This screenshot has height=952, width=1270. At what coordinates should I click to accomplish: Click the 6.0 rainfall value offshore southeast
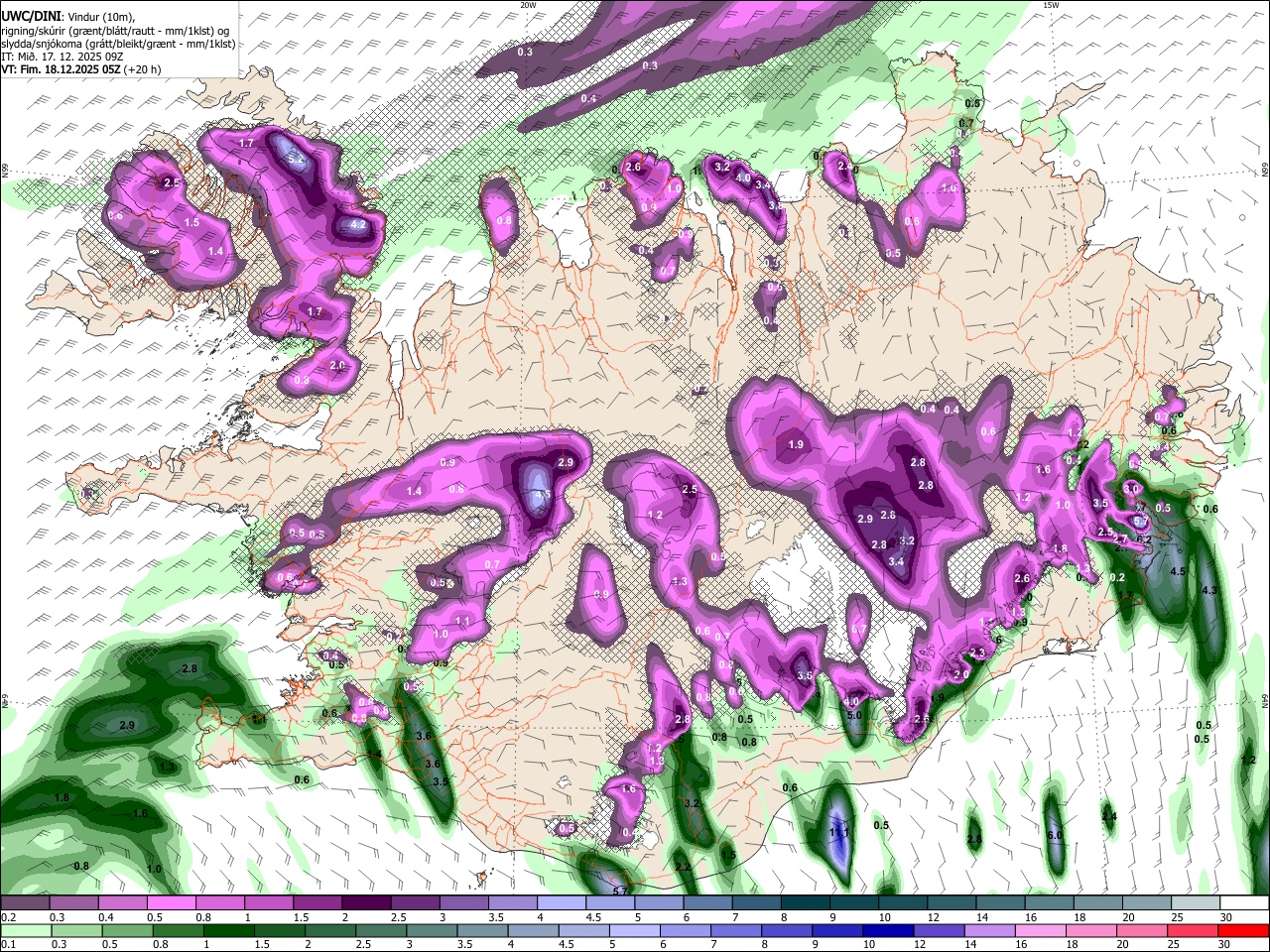[x=1055, y=835]
